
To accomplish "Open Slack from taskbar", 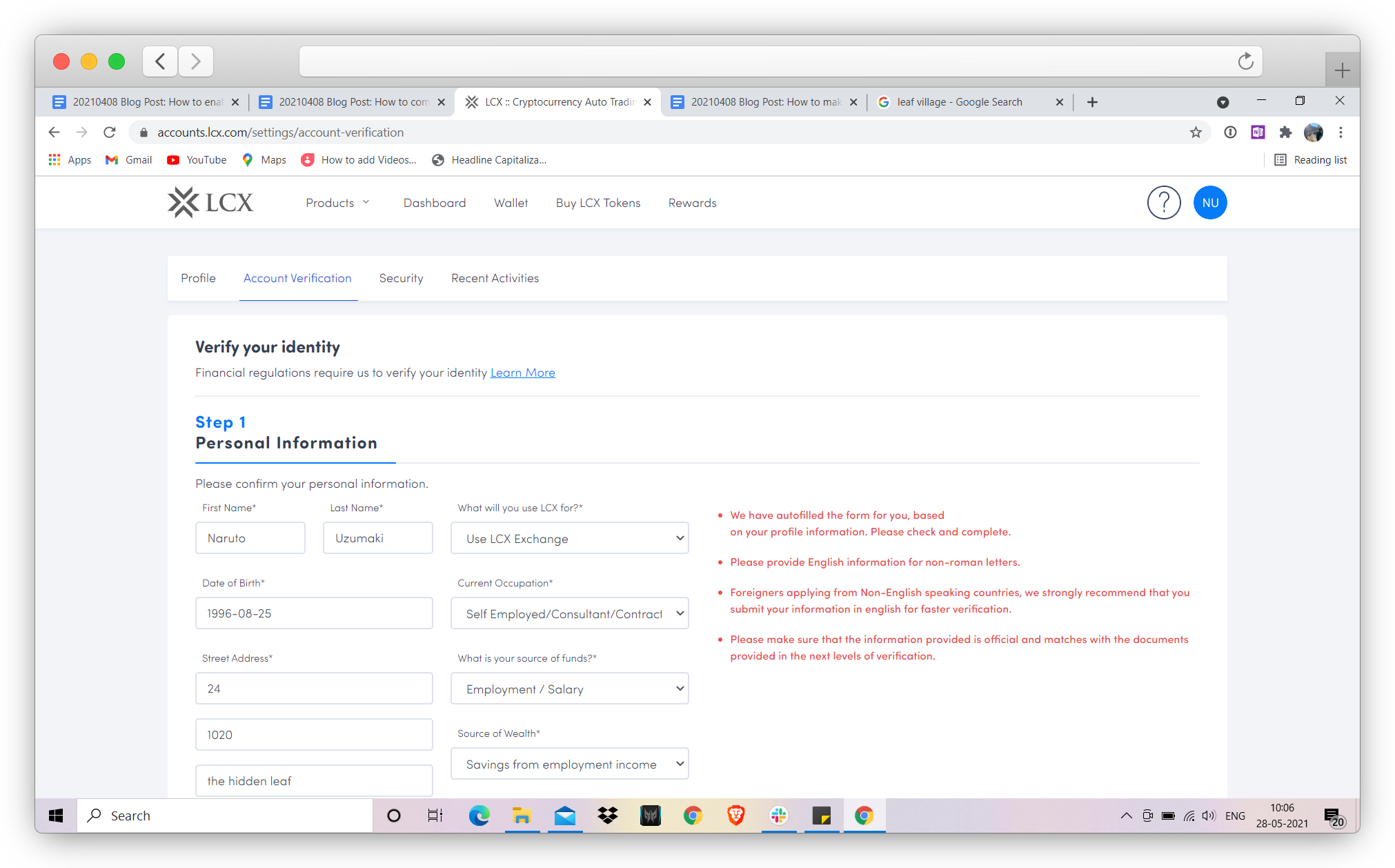I will tap(778, 816).
